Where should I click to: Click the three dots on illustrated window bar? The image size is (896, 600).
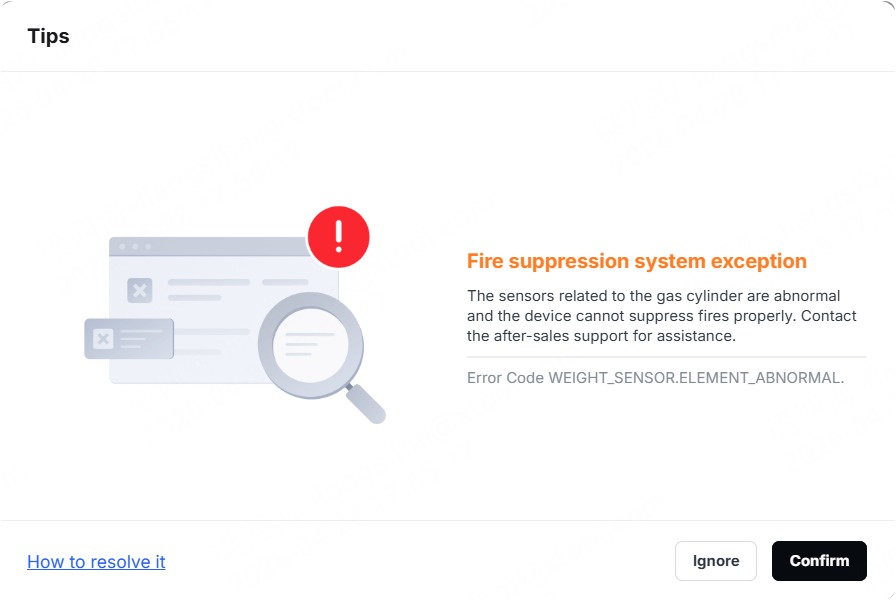click(x=135, y=246)
